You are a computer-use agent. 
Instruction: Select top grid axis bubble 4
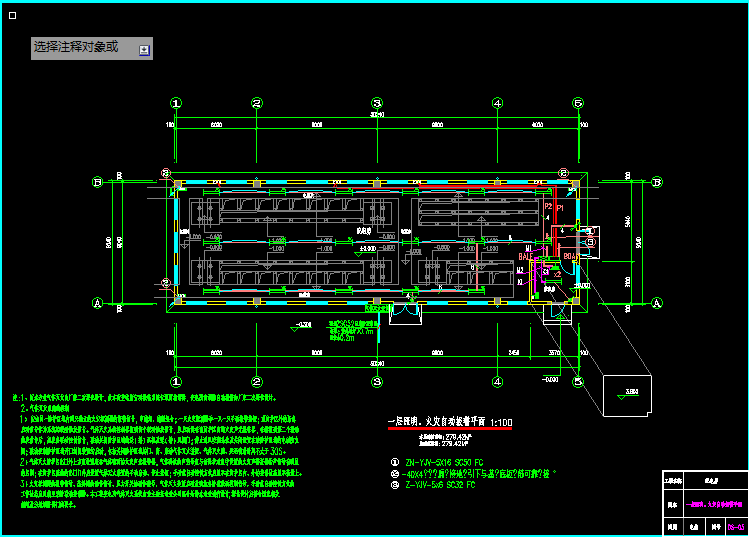pos(497,103)
